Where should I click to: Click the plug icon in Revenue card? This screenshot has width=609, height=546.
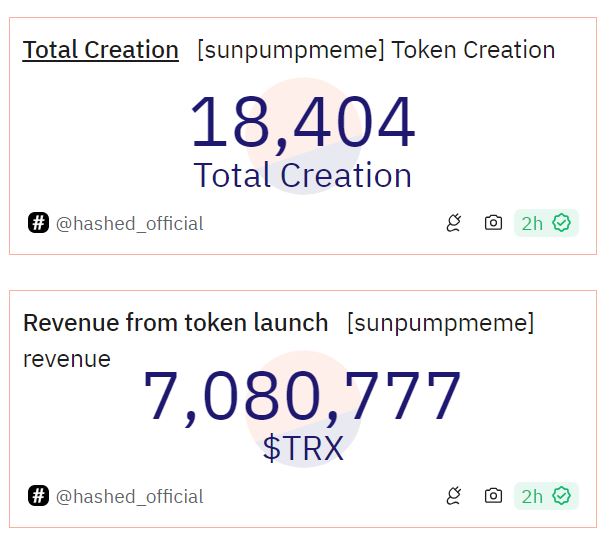click(454, 496)
